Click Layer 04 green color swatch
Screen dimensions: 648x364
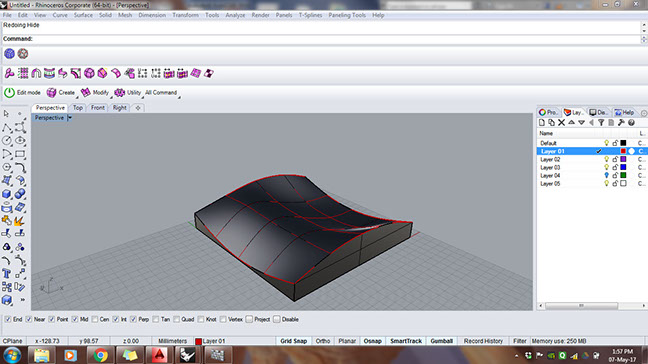coord(623,176)
